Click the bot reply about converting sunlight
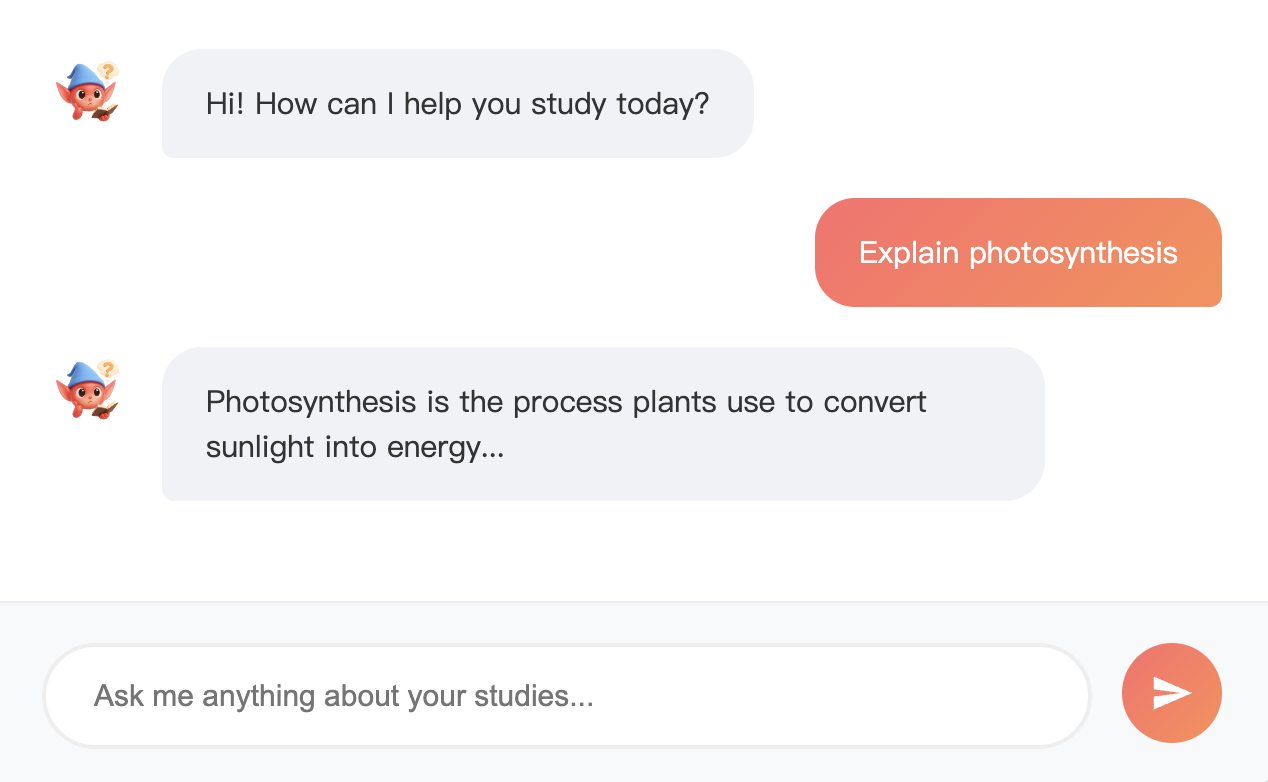1268x782 pixels. tap(603, 424)
